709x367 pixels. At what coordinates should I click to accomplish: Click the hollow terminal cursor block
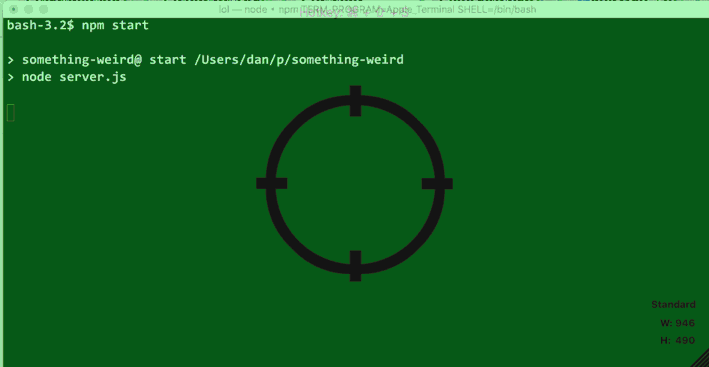11,113
